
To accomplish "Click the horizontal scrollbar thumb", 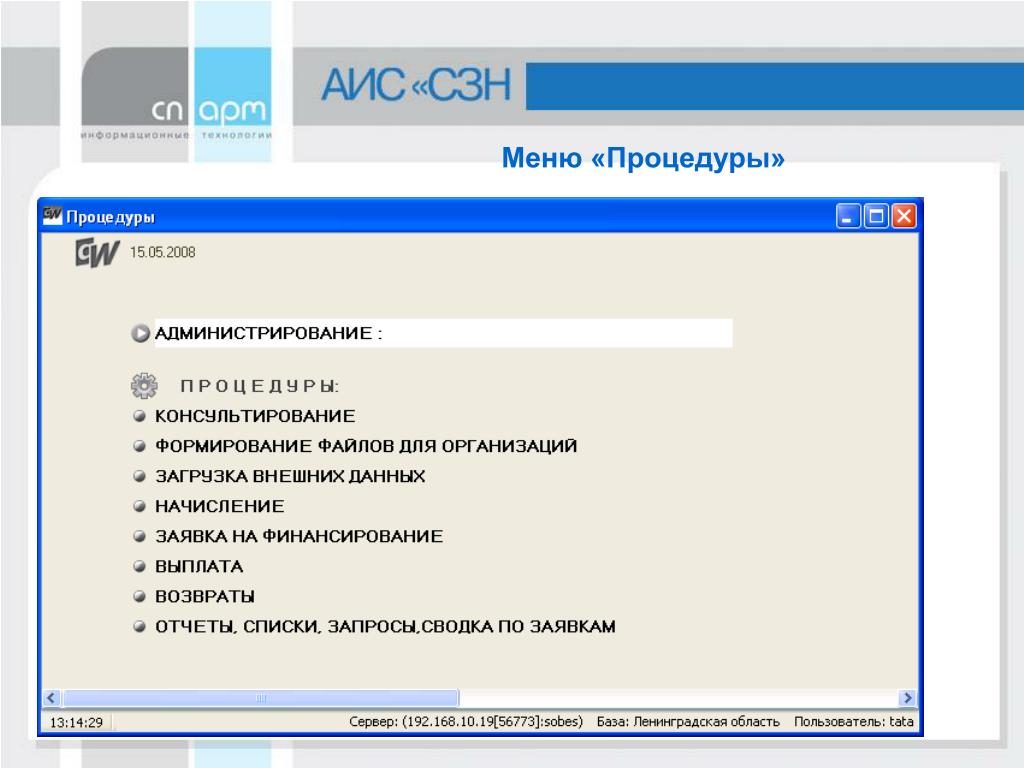I will coord(261,697).
